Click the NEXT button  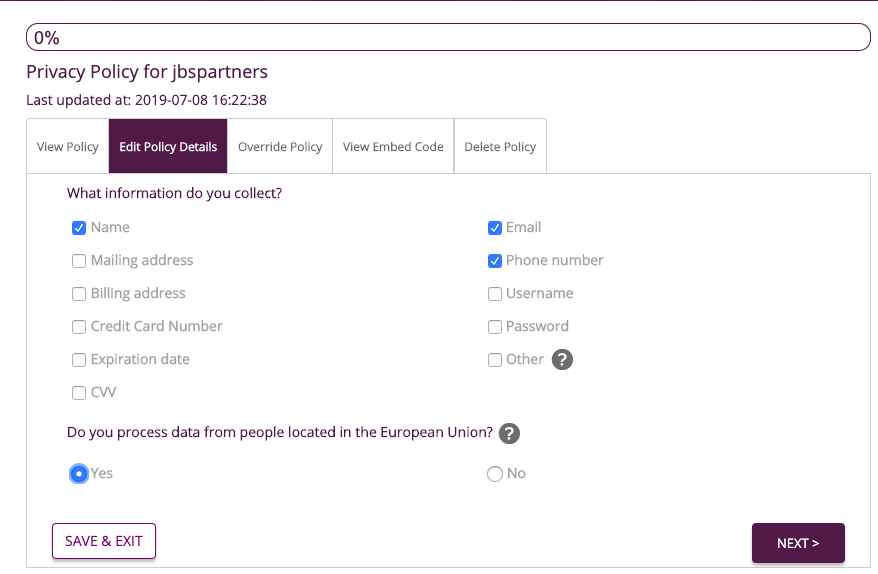(x=798, y=543)
